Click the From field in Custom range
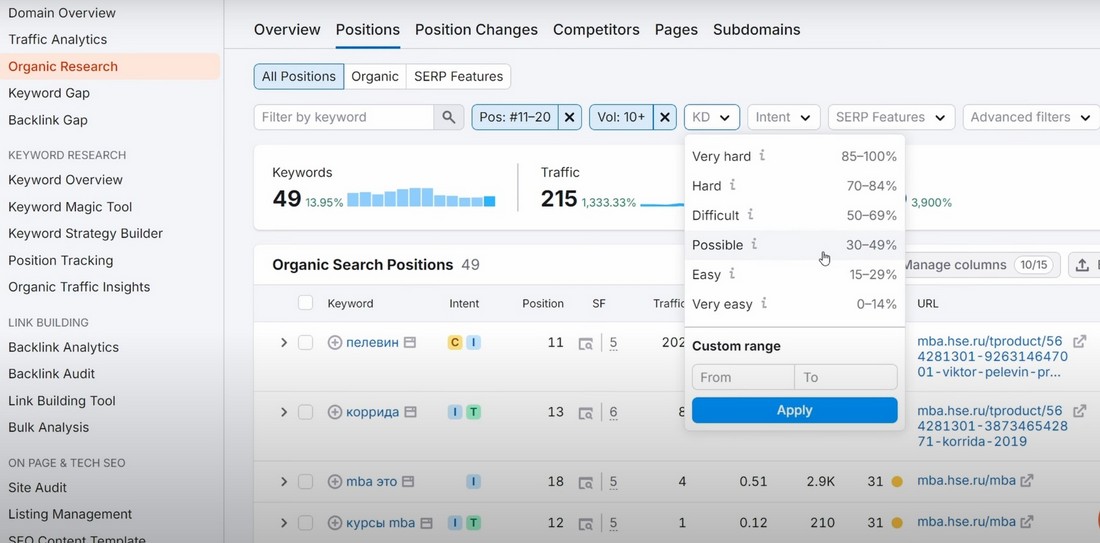Screen dimensions: 1100x543 click(742, 377)
